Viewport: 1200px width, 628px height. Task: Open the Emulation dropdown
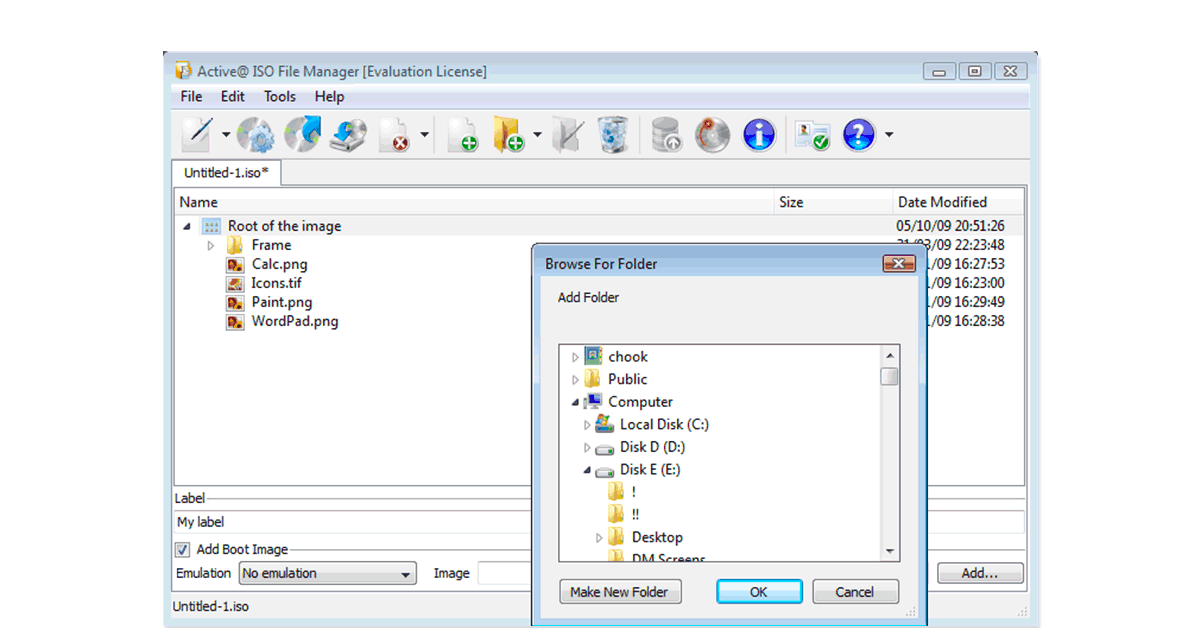point(328,573)
